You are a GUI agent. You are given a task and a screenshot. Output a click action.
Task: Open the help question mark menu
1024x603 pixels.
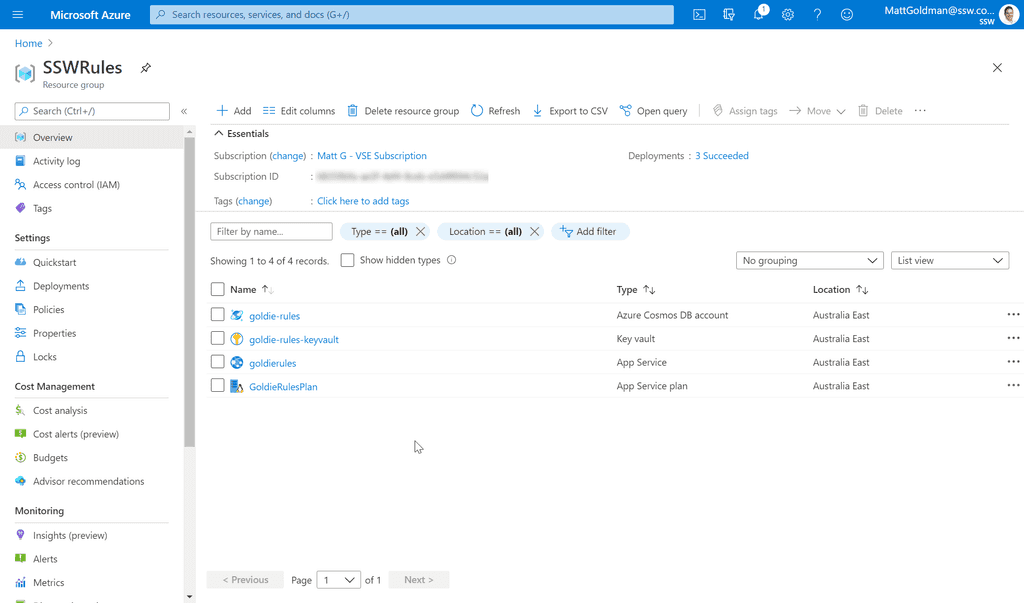click(818, 14)
